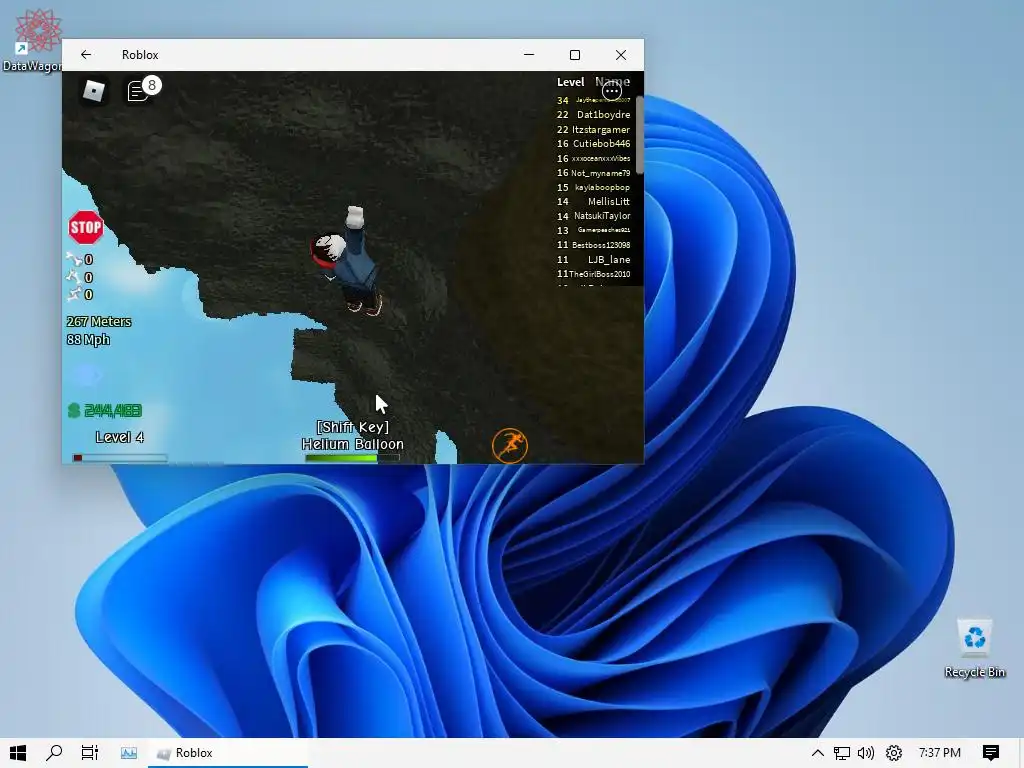Open the DataWagon desktop shortcut
The image size is (1024, 768).
[x=36, y=39]
